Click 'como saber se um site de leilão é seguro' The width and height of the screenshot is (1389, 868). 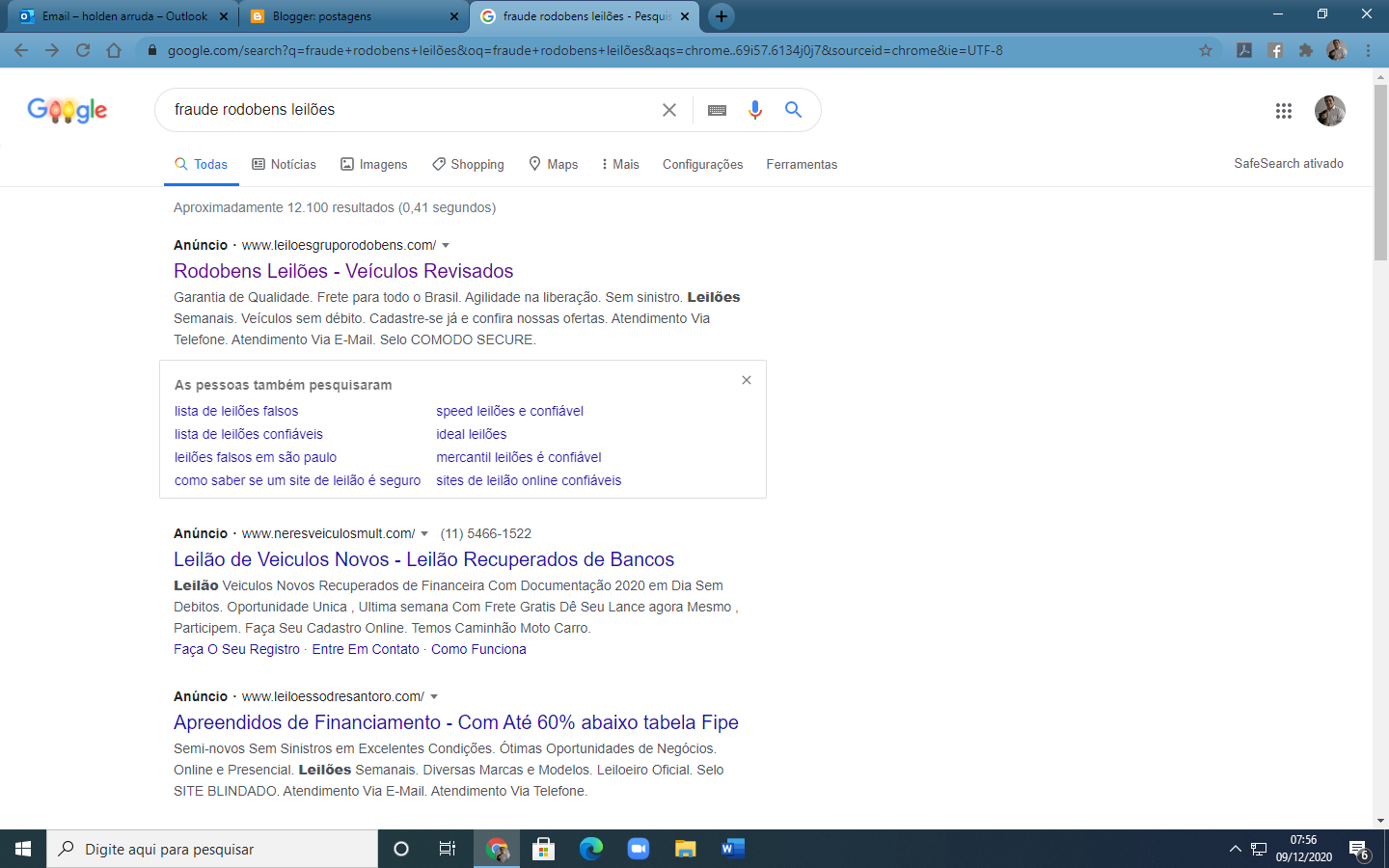297,480
